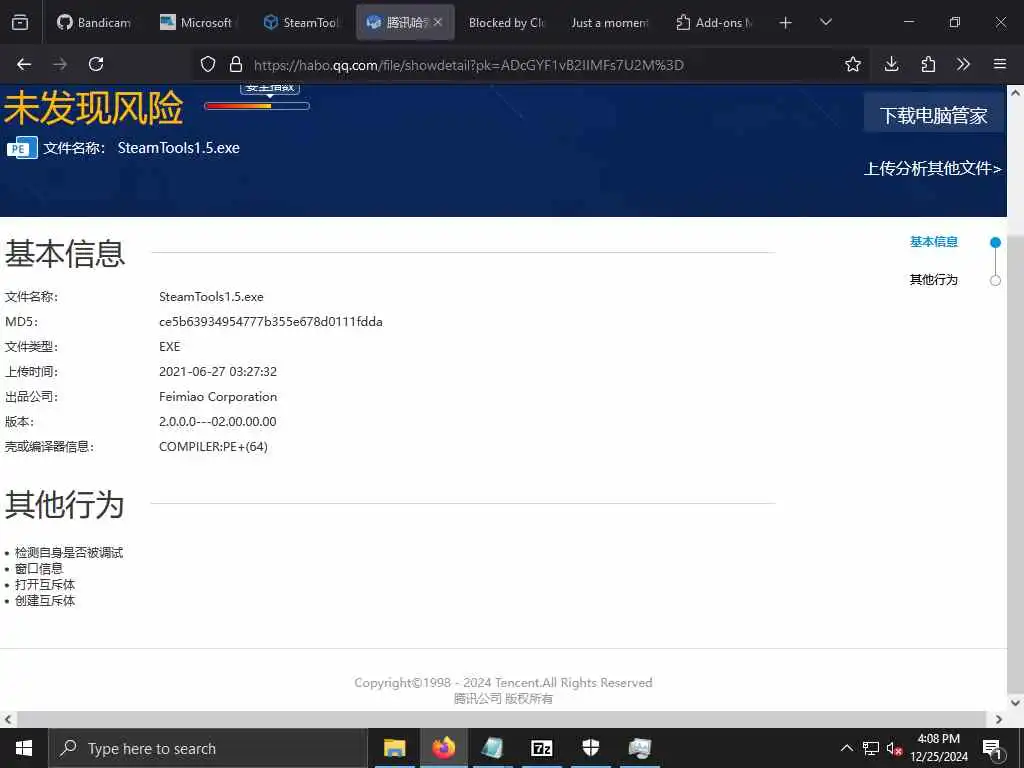Click the 打开互斥体 behavior item
Image resolution: width=1024 pixels, height=768 pixels.
[x=45, y=584]
